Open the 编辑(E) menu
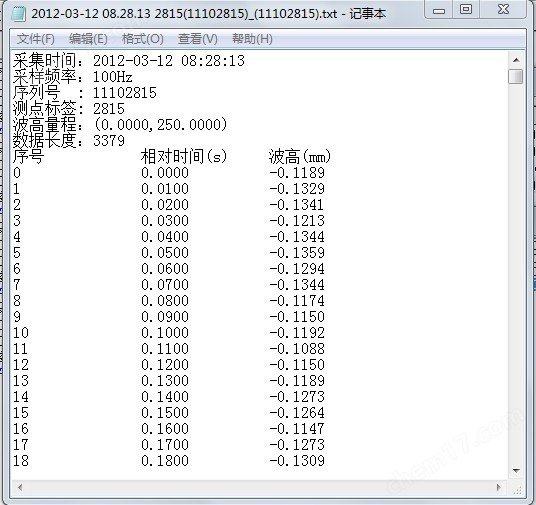 [x=88, y=39]
